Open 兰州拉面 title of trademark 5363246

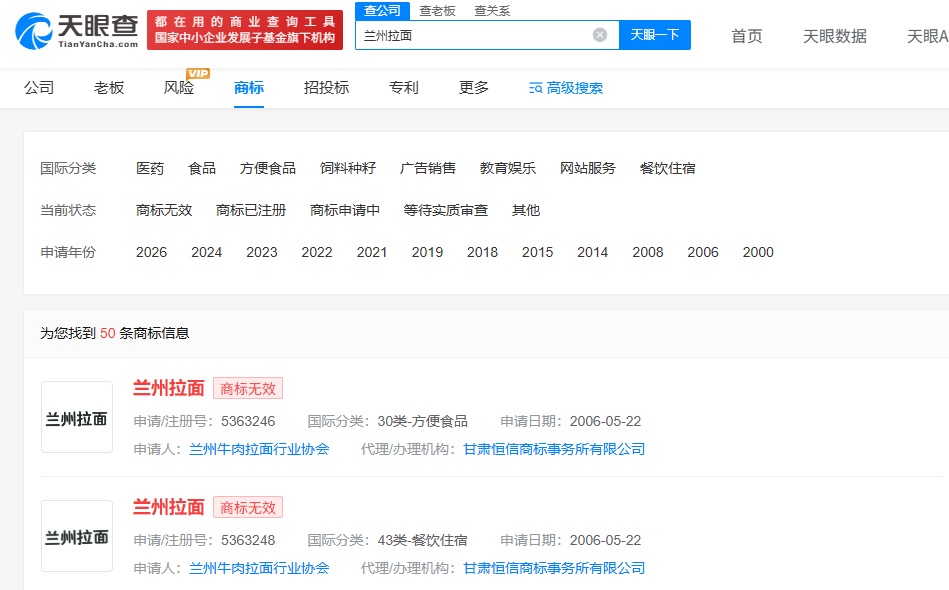pos(169,388)
